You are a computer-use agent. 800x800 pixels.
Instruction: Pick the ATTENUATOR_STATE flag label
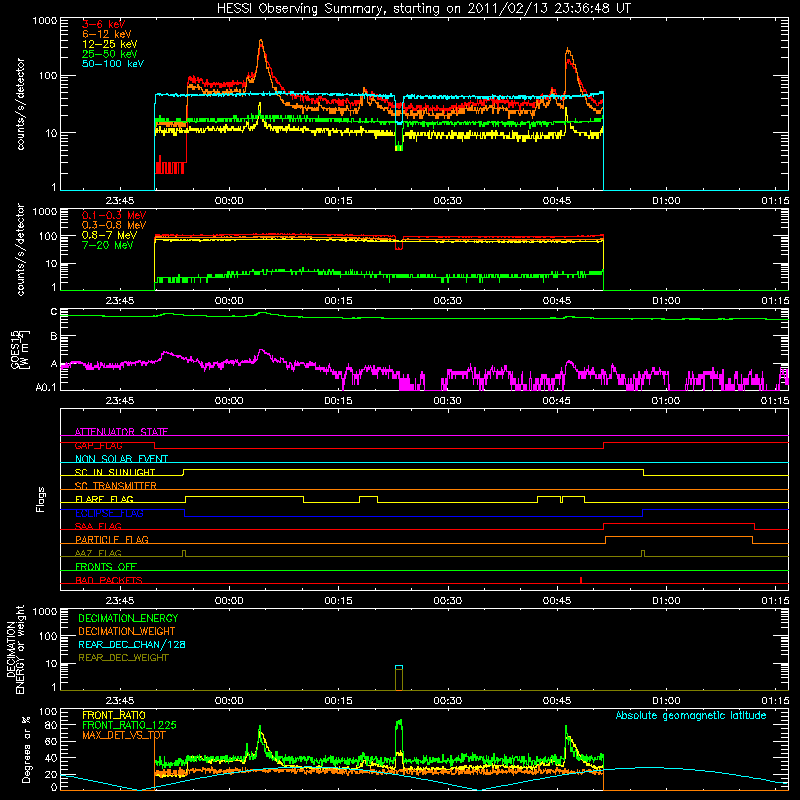click(x=121, y=432)
